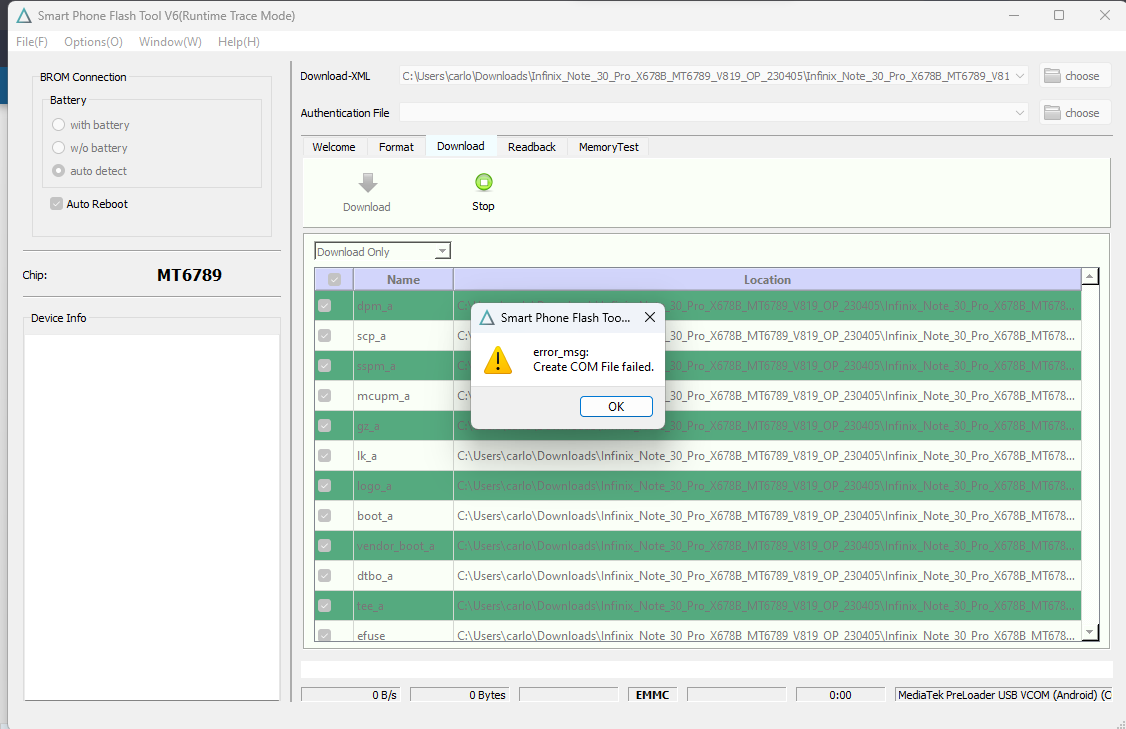Switch to the Format tab
The height and width of the screenshot is (729, 1126).
[396, 147]
